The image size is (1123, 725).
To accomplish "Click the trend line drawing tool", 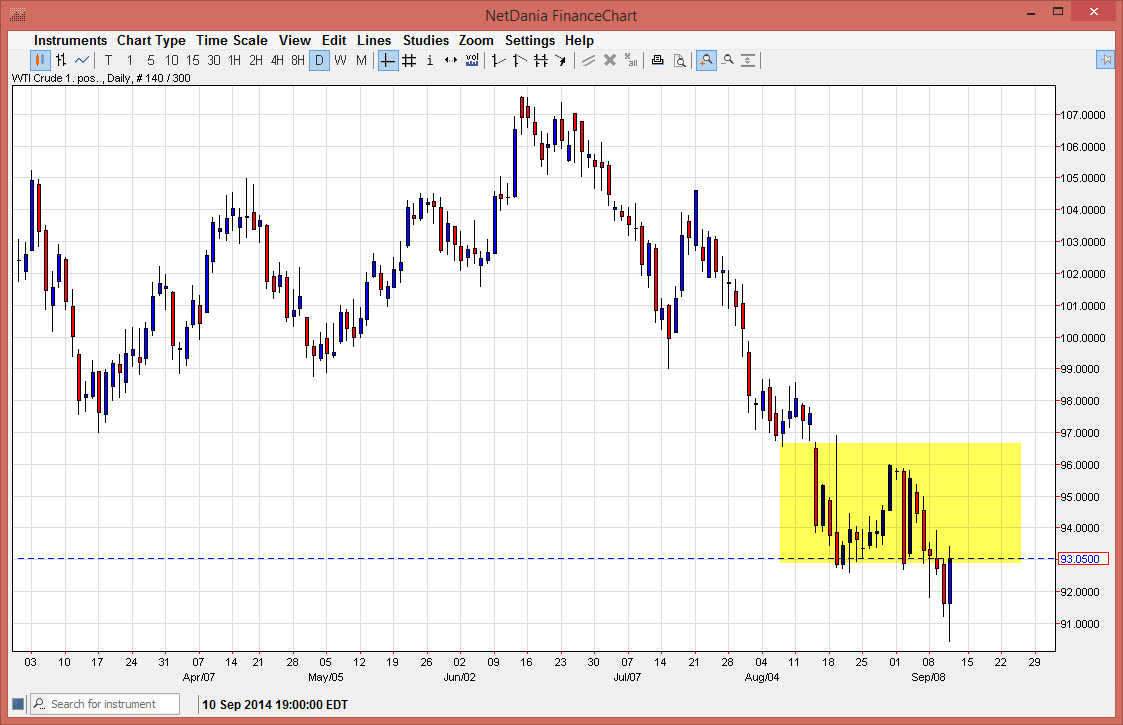I will point(497,60).
